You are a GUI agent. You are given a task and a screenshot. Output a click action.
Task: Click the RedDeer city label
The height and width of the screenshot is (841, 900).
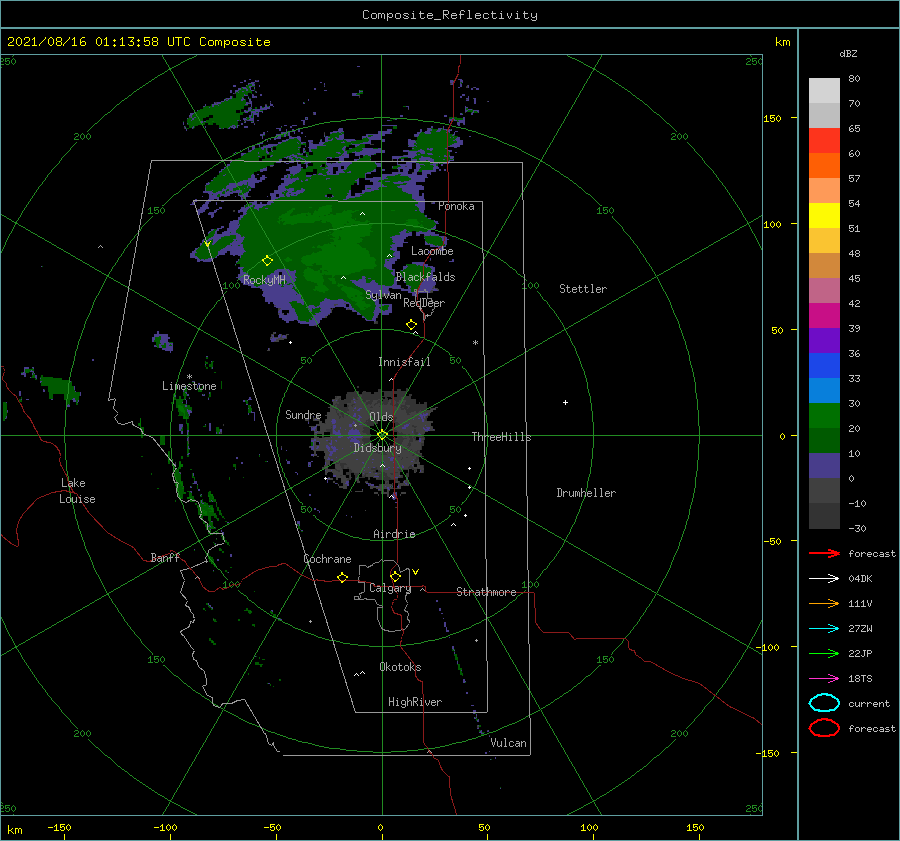coord(424,303)
